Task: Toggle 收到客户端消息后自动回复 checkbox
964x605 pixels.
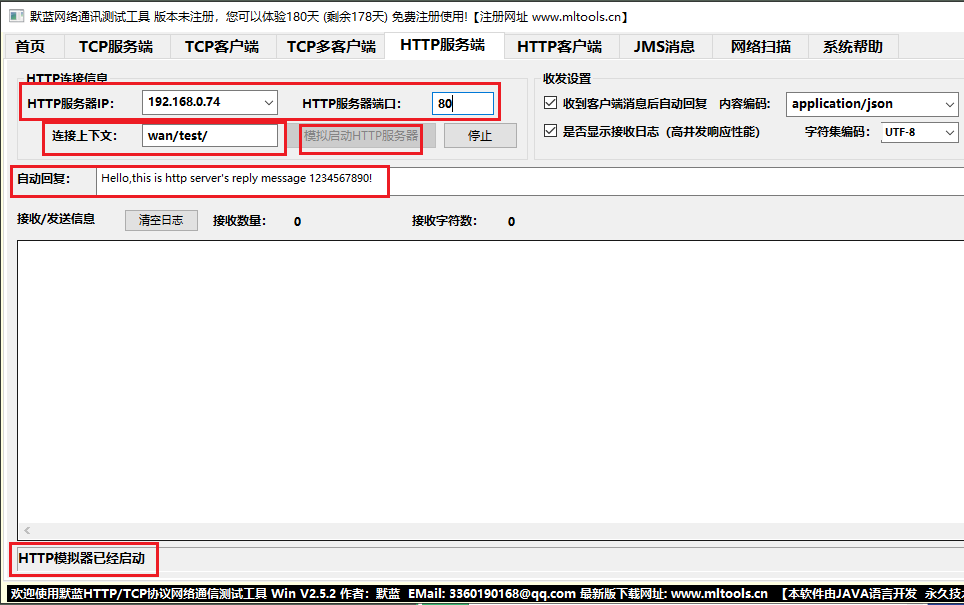Action: point(550,103)
